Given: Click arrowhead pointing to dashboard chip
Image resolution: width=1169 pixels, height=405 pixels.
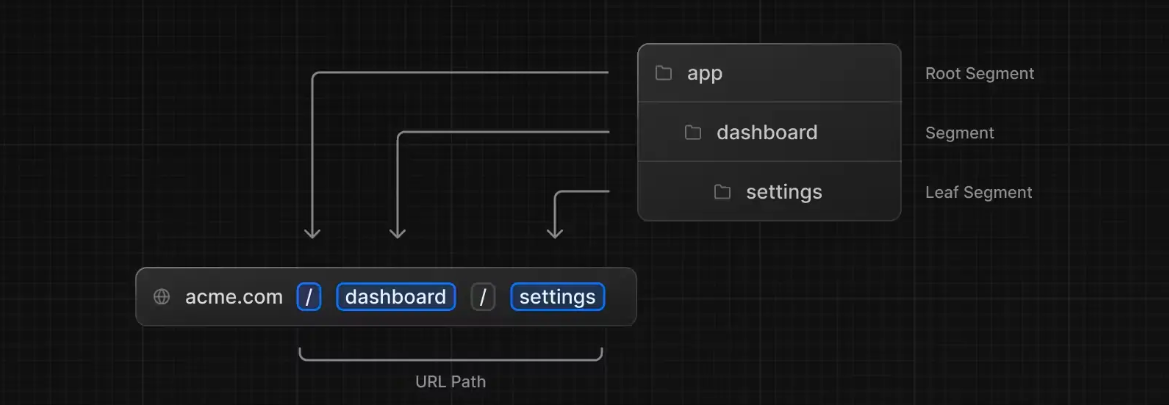Looking at the screenshot, I should (398, 233).
